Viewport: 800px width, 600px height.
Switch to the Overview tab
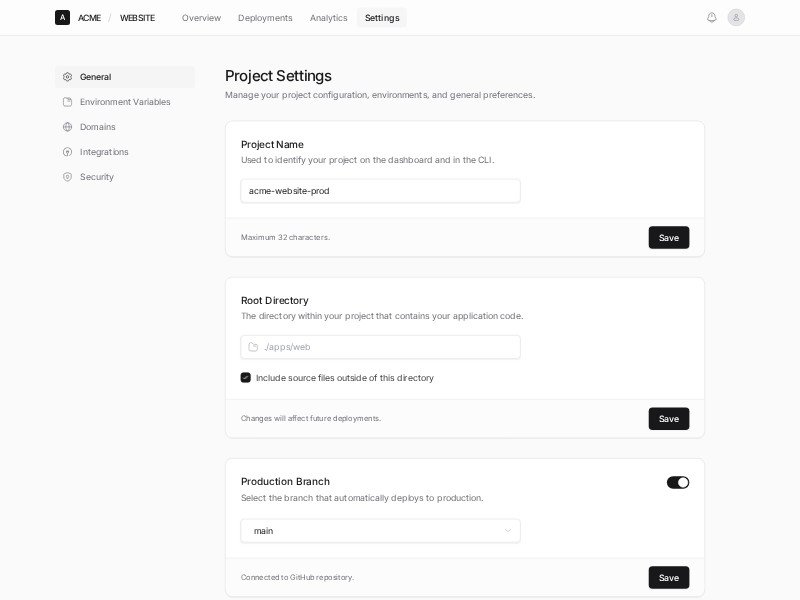point(201,18)
